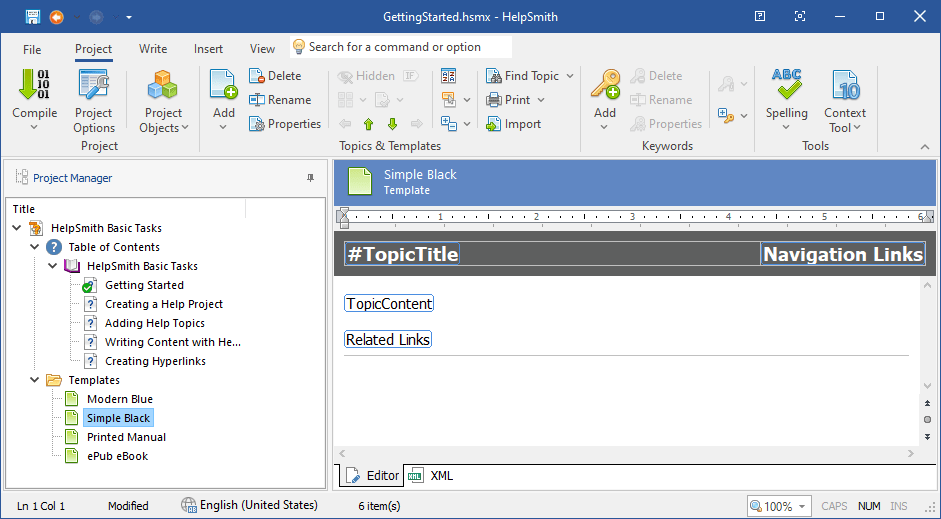Collapse the HelpSmith Basic Tasks book node
Image resolution: width=941 pixels, height=519 pixels.
tap(53, 266)
